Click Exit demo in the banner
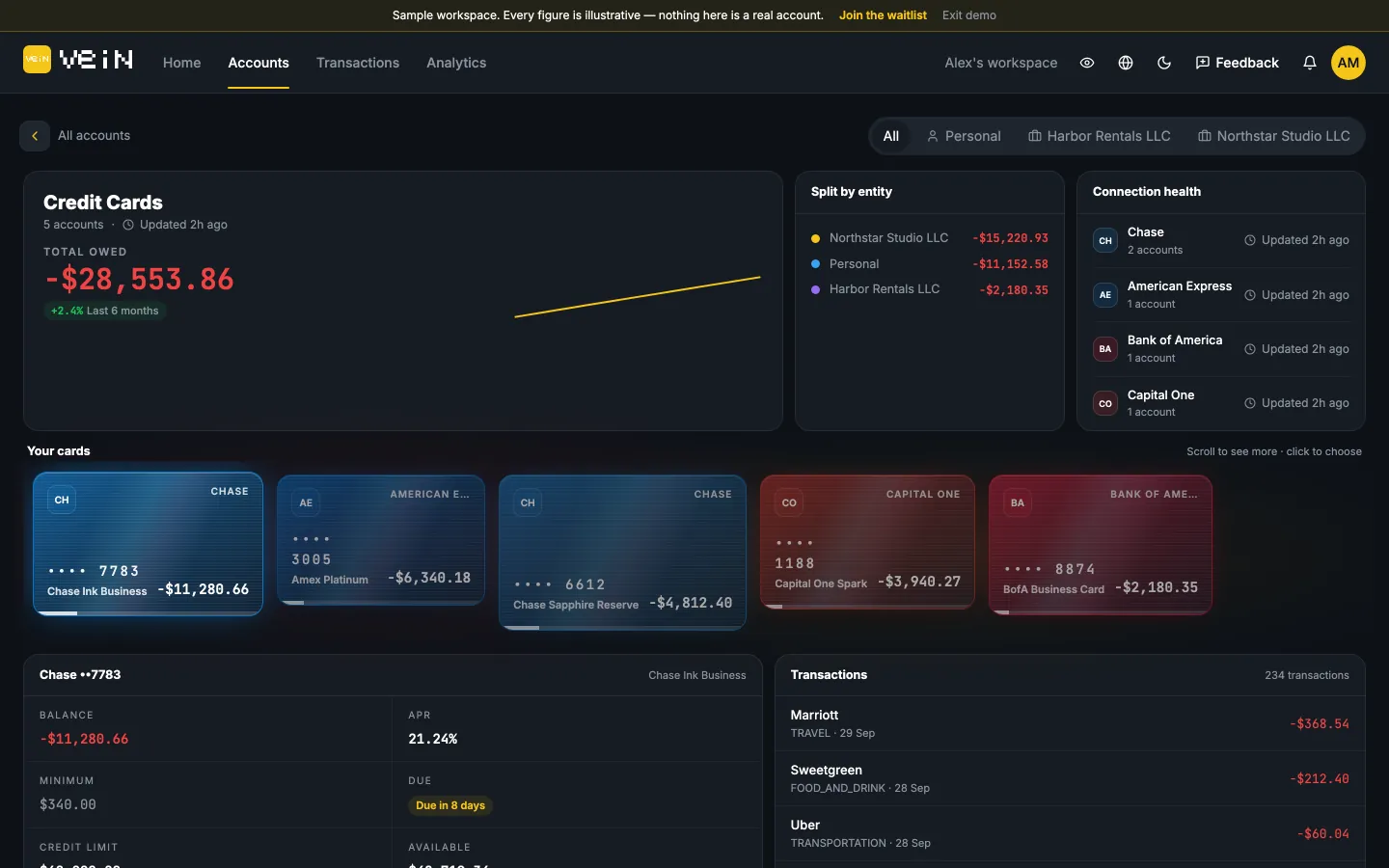The width and height of the screenshot is (1389, 868). (x=969, y=15)
